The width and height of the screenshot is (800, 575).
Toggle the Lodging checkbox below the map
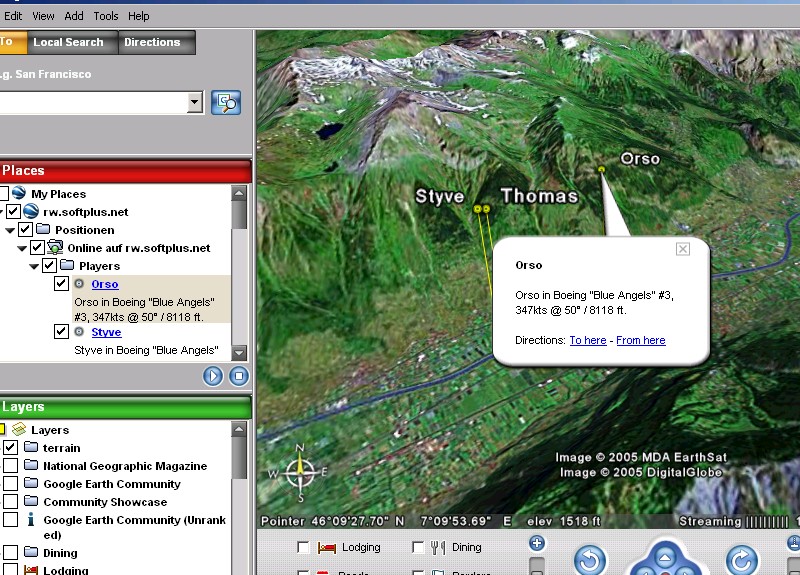(x=304, y=547)
